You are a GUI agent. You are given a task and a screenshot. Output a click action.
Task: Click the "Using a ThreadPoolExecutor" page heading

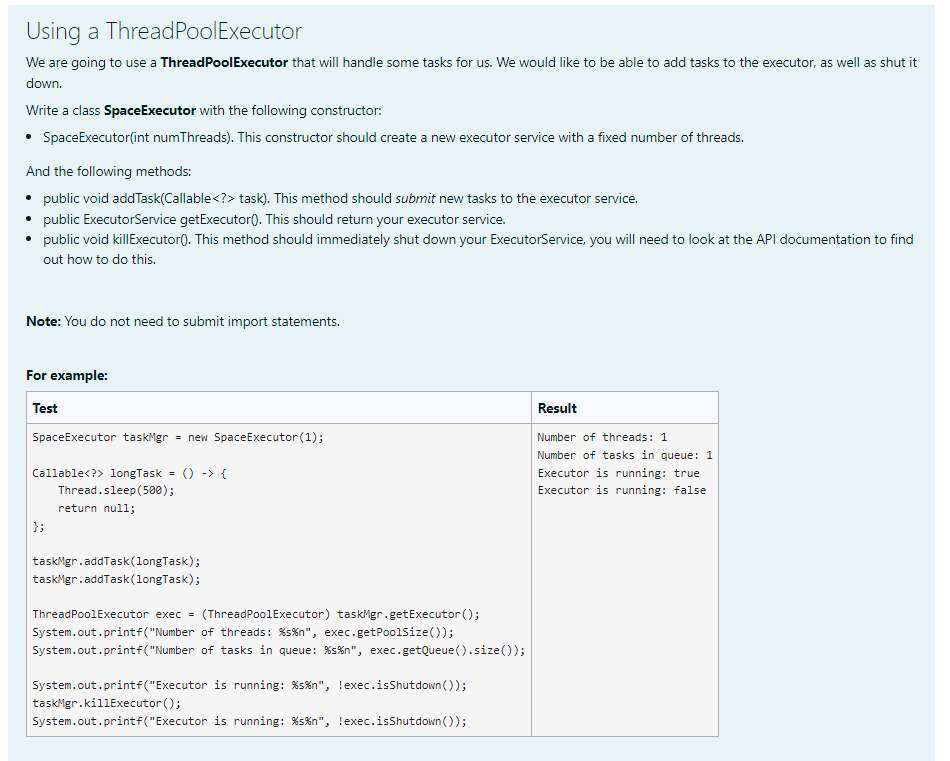[163, 31]
